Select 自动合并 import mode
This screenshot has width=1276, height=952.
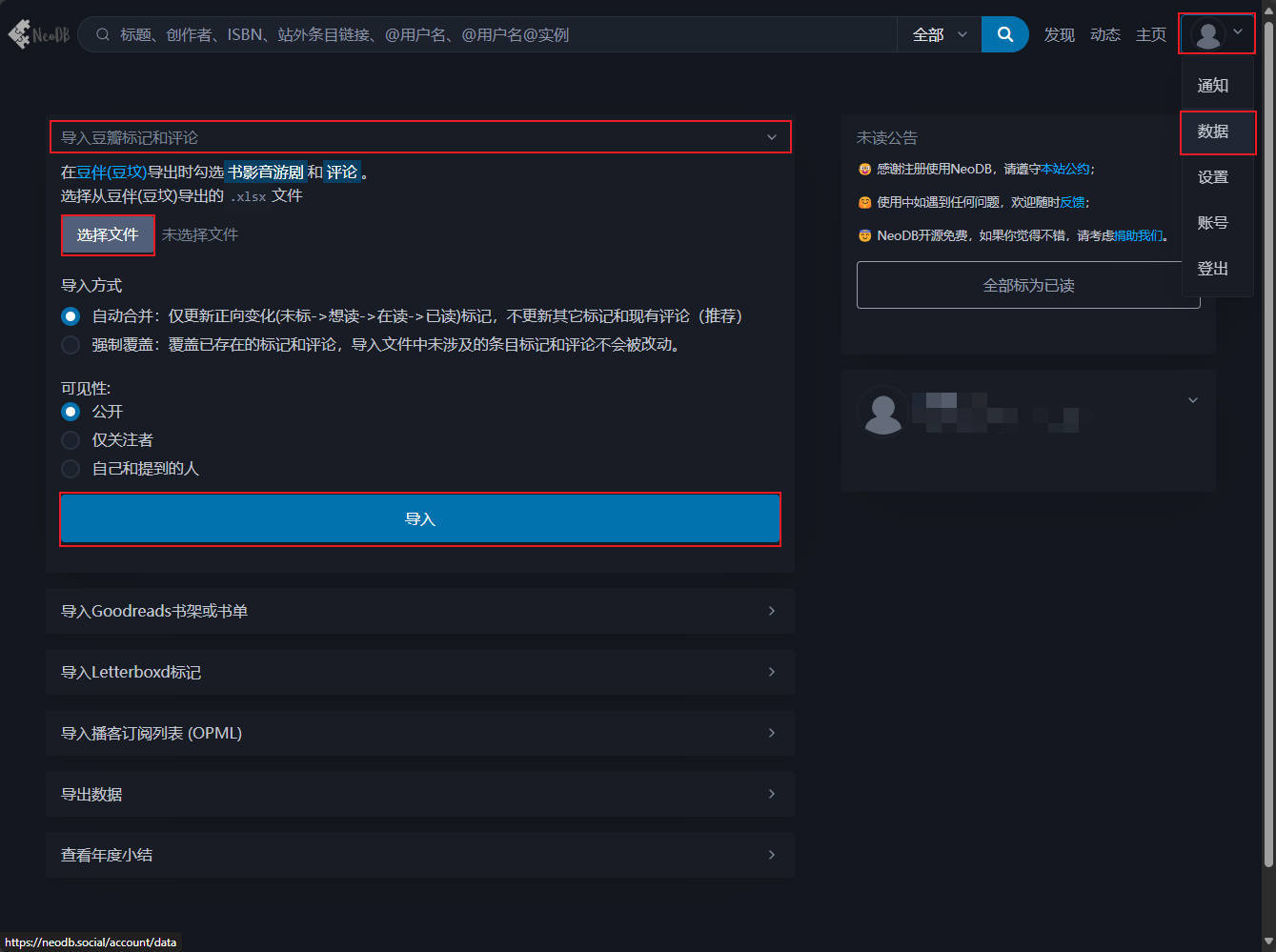(71, 316)
